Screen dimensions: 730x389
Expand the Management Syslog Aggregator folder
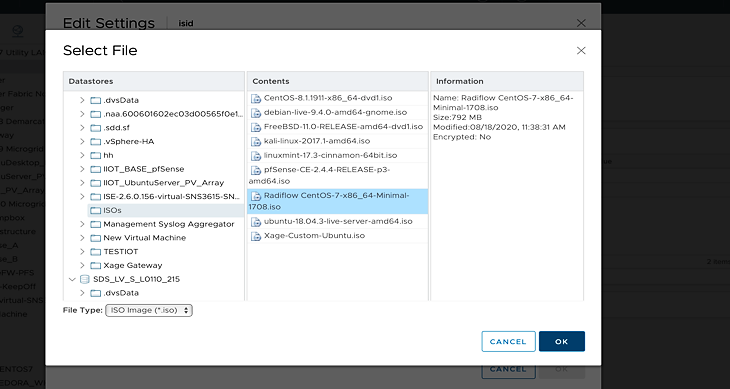[82, 224]
